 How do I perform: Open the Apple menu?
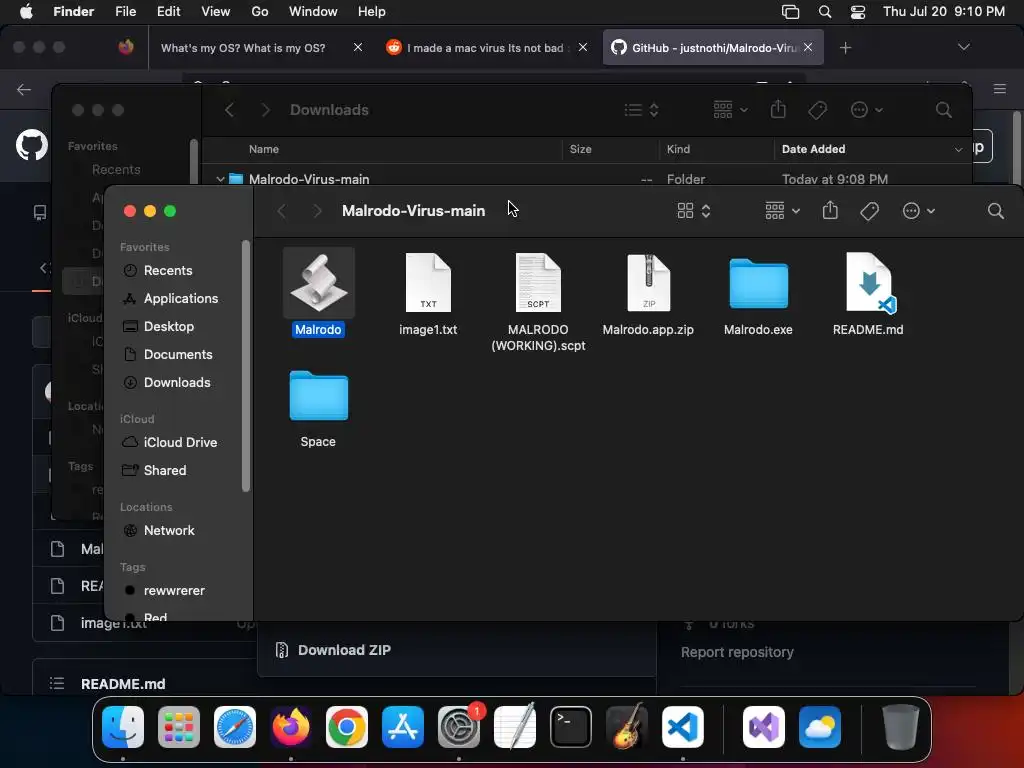(26, 12)
